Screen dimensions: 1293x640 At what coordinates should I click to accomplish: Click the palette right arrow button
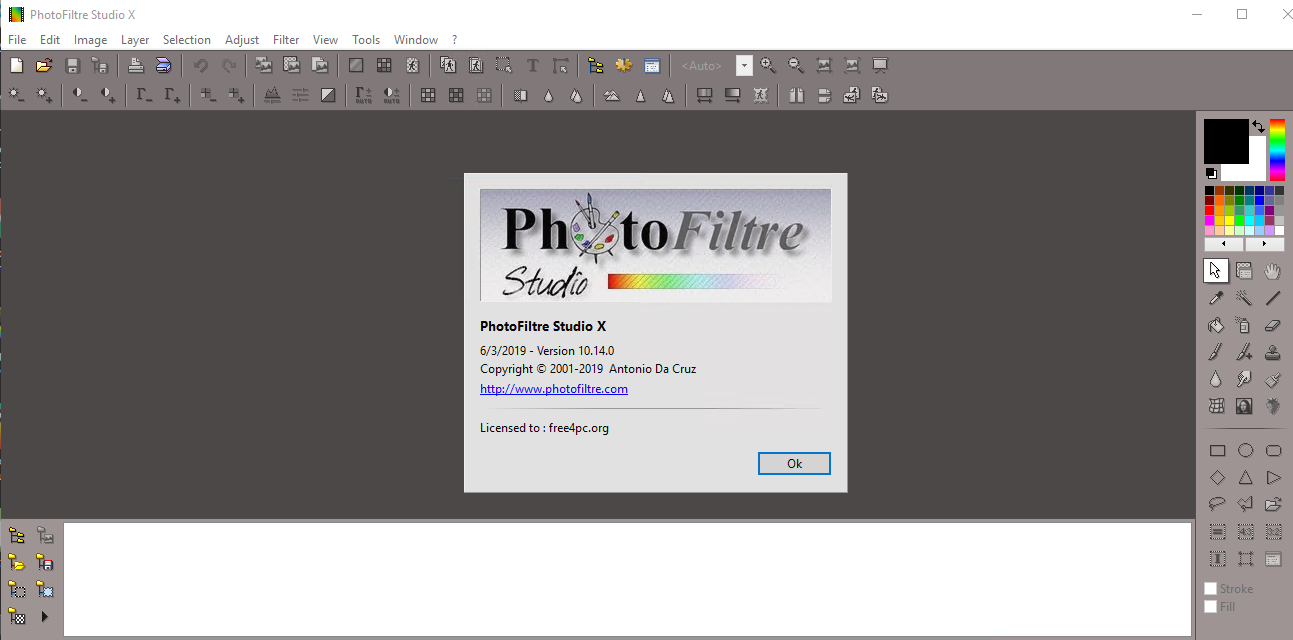click(1265, 244)
